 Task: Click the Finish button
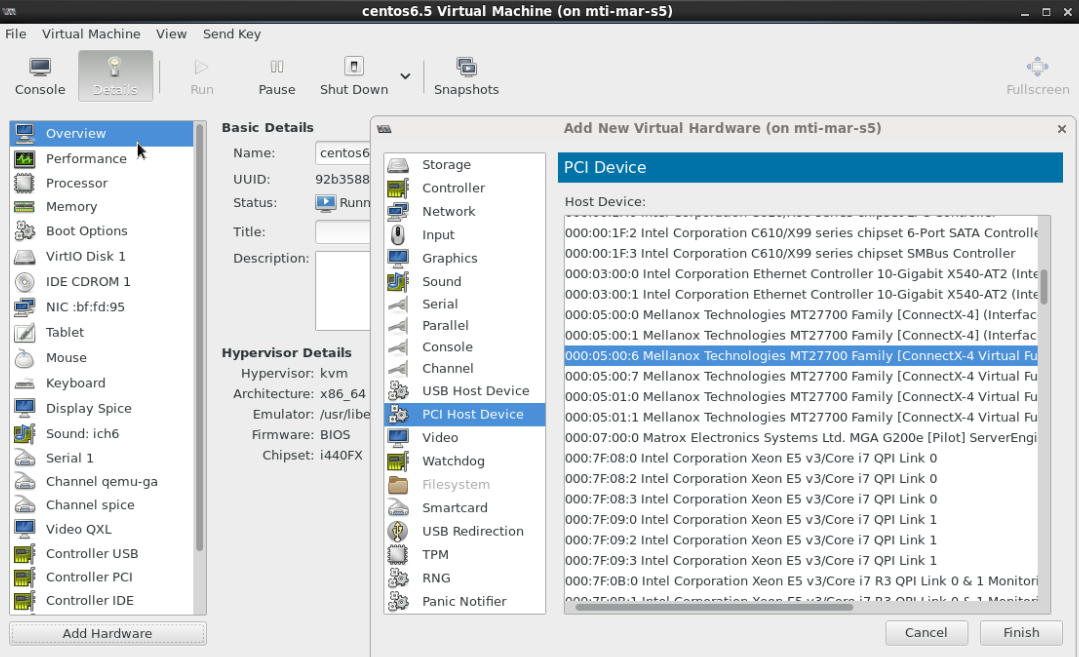1021,632
